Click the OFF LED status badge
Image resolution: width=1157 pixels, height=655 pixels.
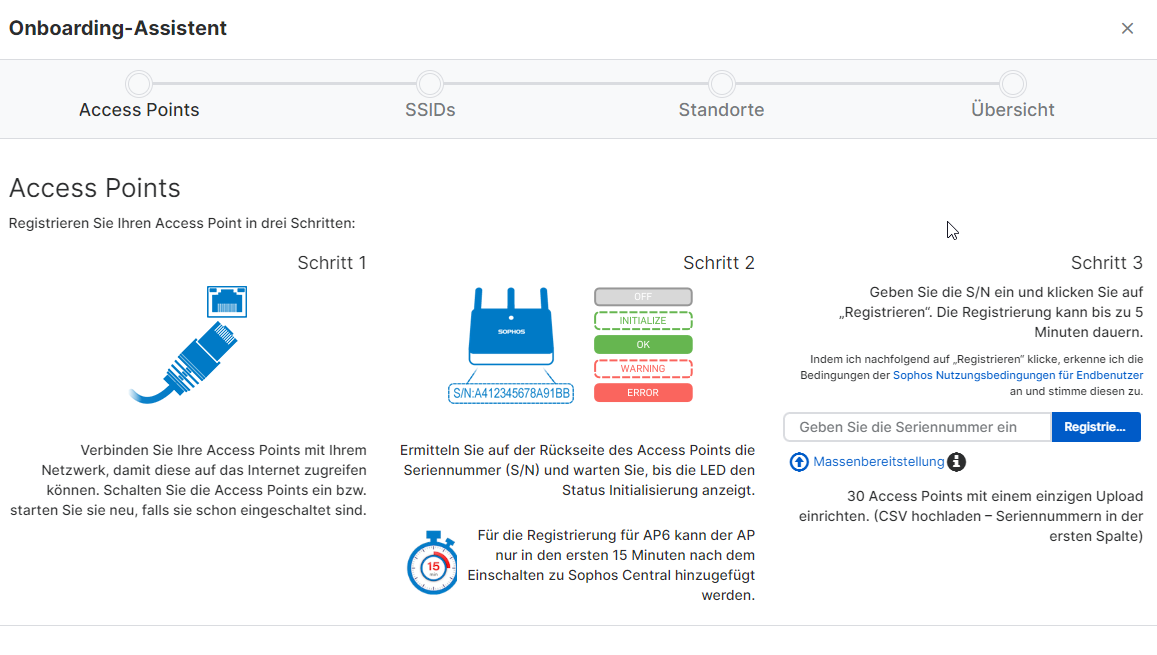pyautogui.click(x=643, y=297)
